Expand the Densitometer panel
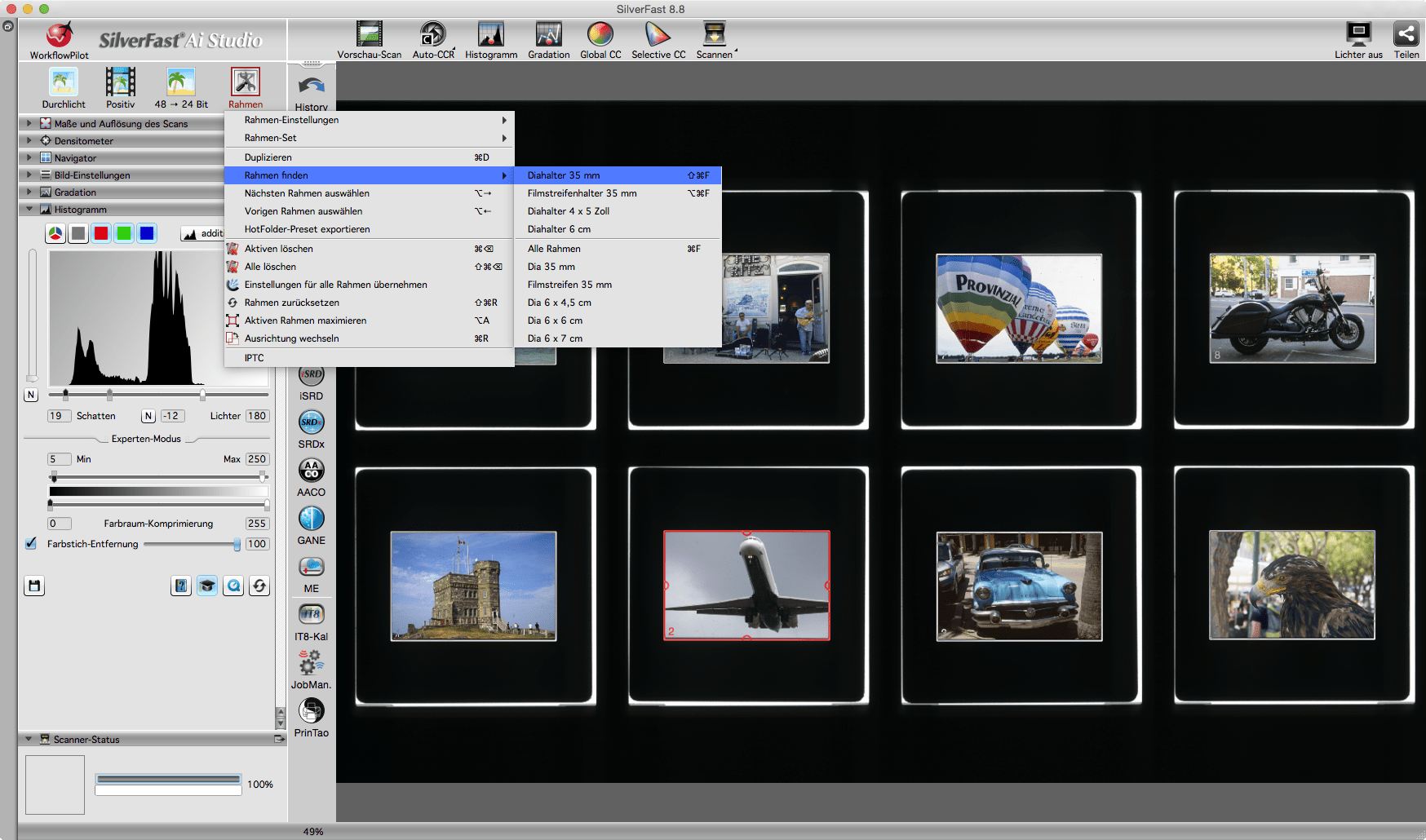The image size is (1426, 840). (x=29, y=141)
